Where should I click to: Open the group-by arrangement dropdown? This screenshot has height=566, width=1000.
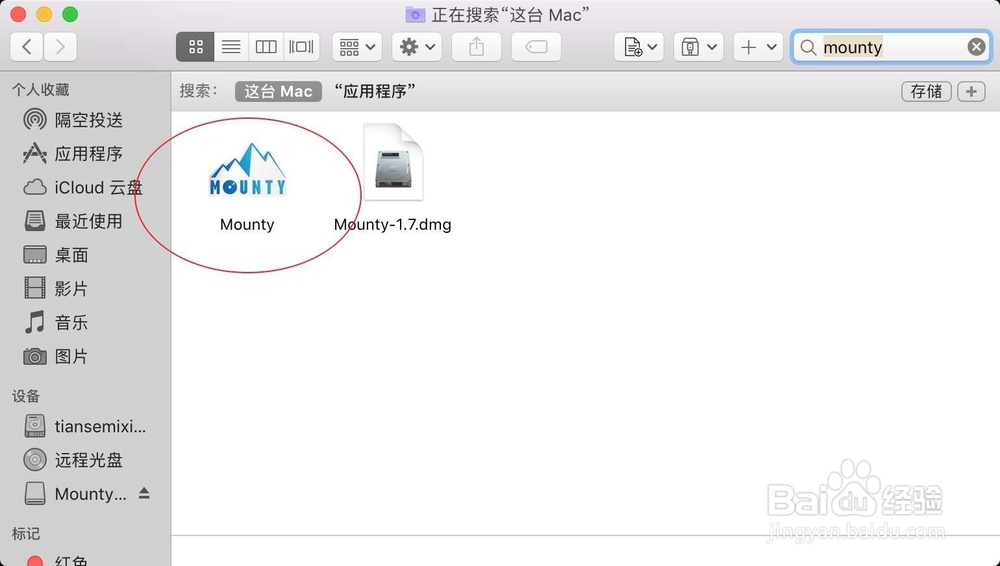(x=357, y=47)
